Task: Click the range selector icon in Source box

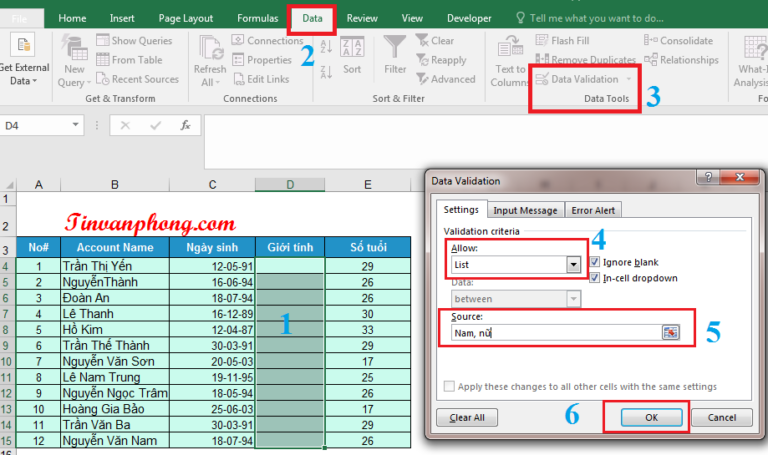Action: [670, 332]
